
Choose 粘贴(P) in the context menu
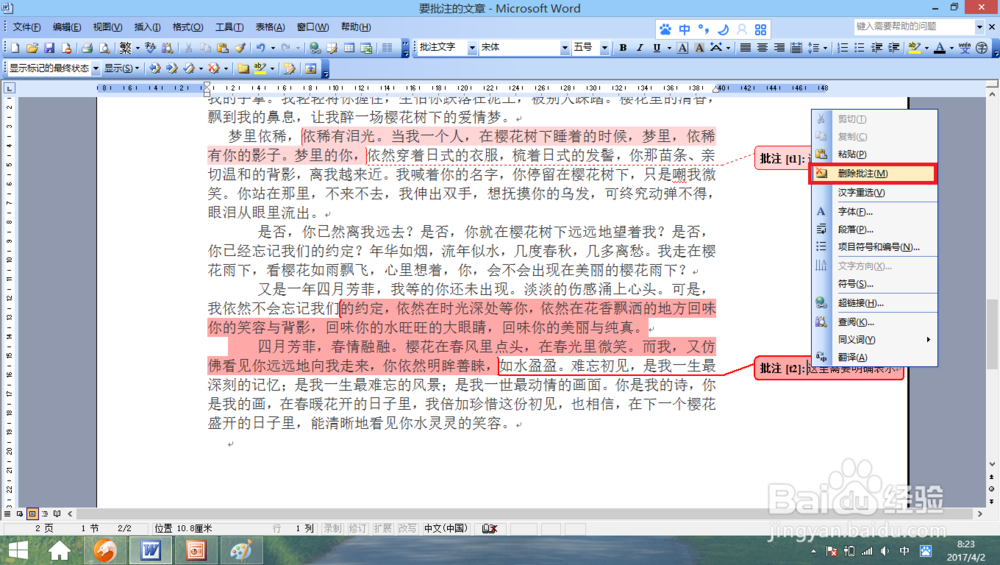(874, 154)
